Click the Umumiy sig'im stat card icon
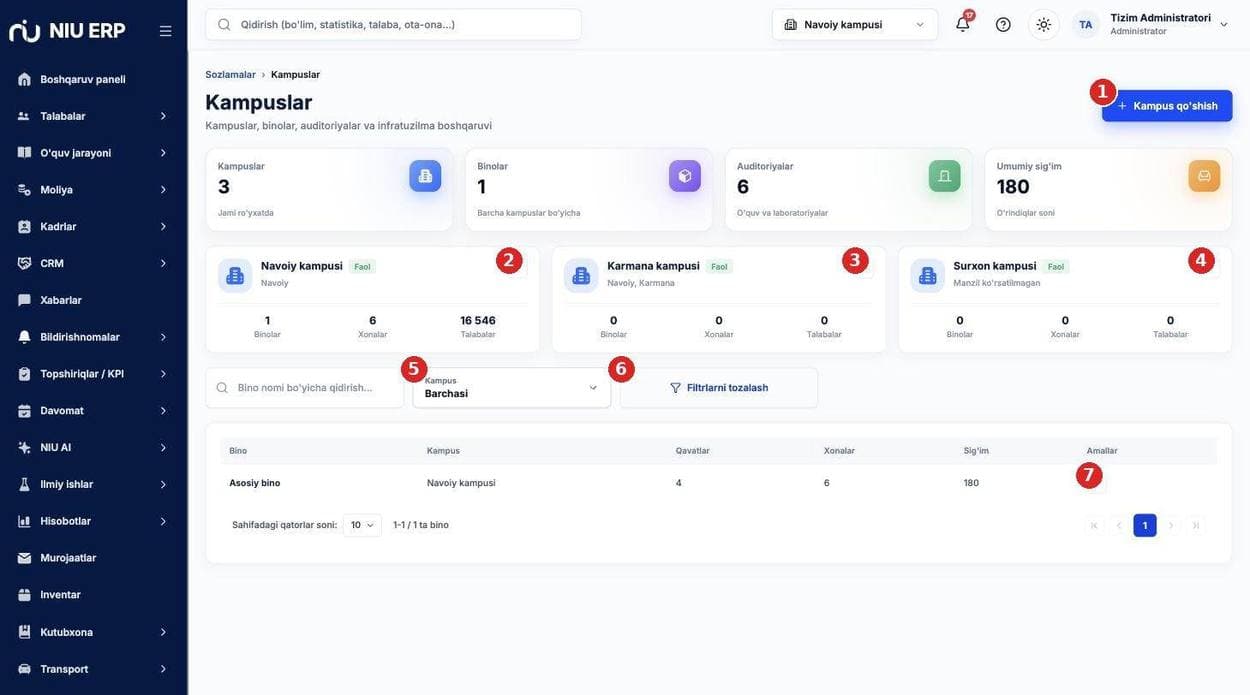Viewport: 1250px width, 695px height. pos(1204,176)
